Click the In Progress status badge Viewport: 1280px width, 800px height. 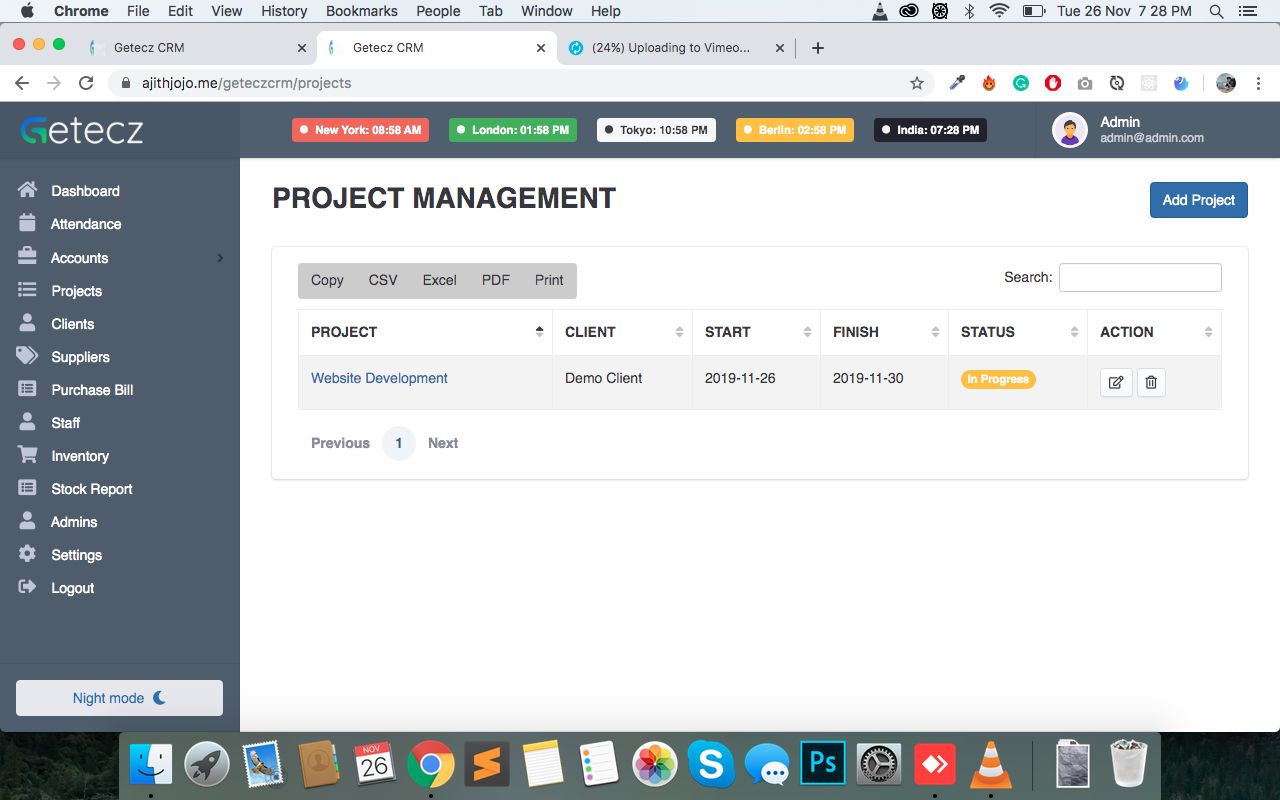click(998, 379)
